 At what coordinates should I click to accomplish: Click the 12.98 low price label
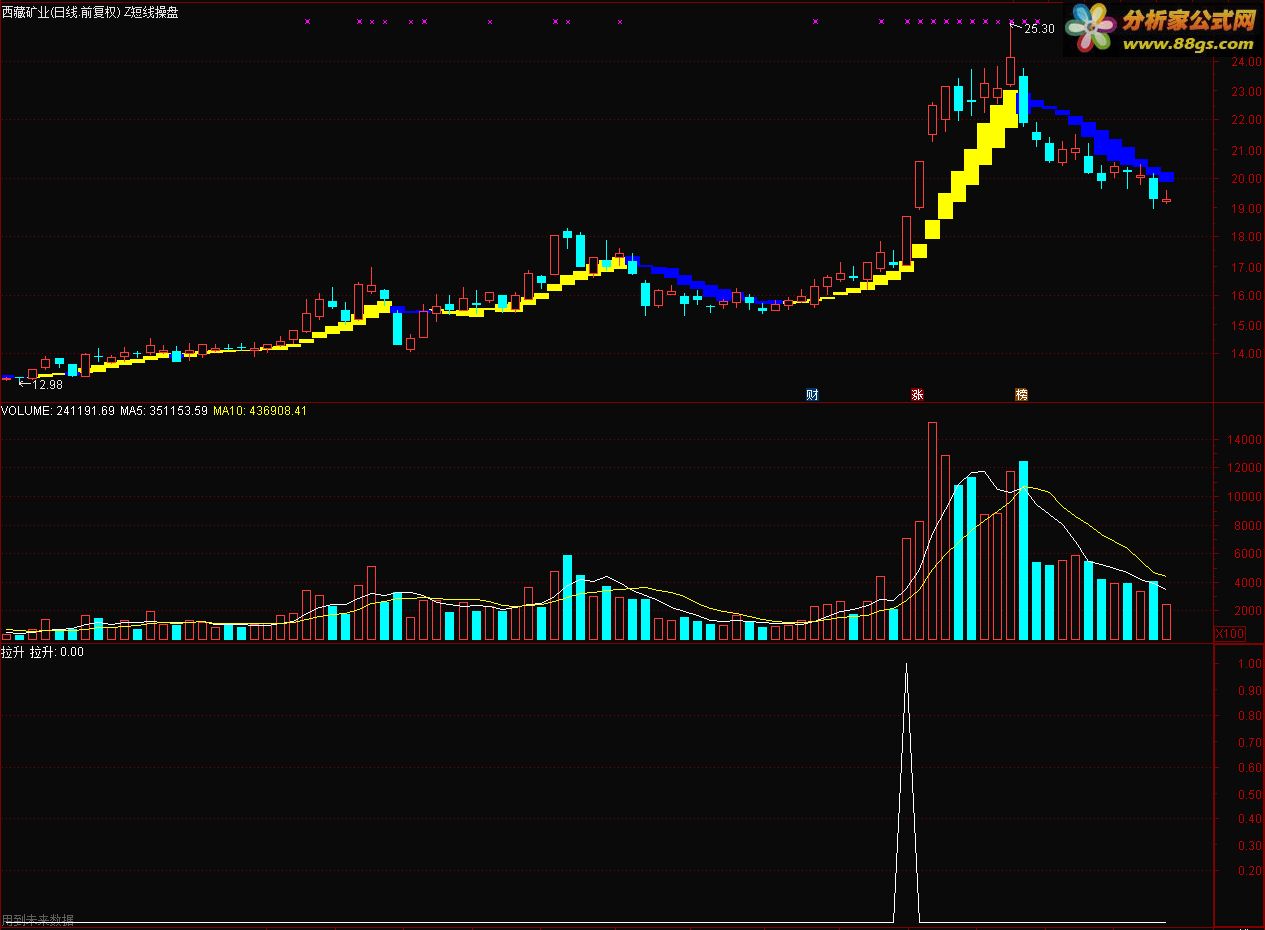tap(47, 384)
